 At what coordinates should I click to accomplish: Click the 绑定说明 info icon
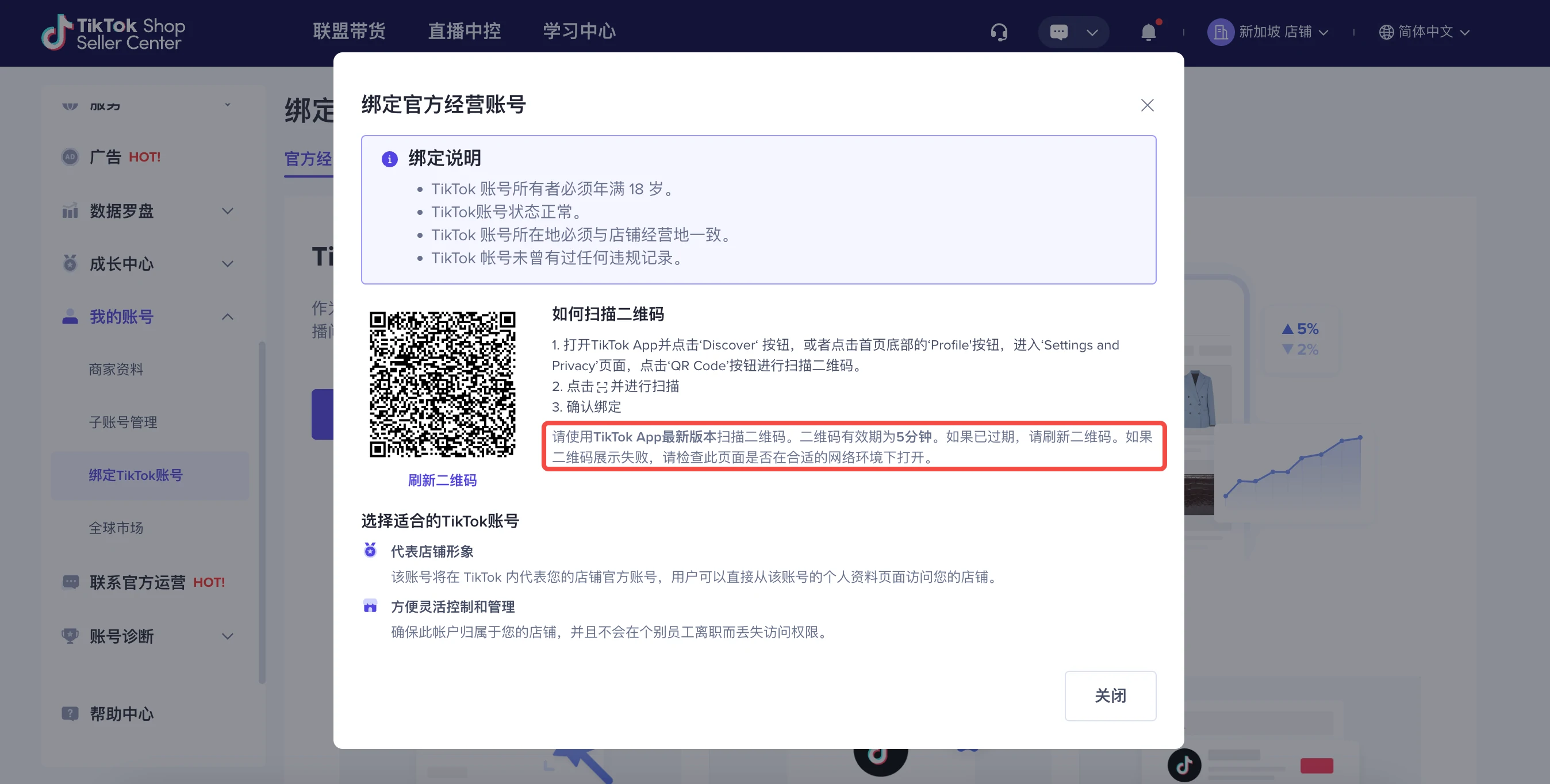[x=389, y=159]
